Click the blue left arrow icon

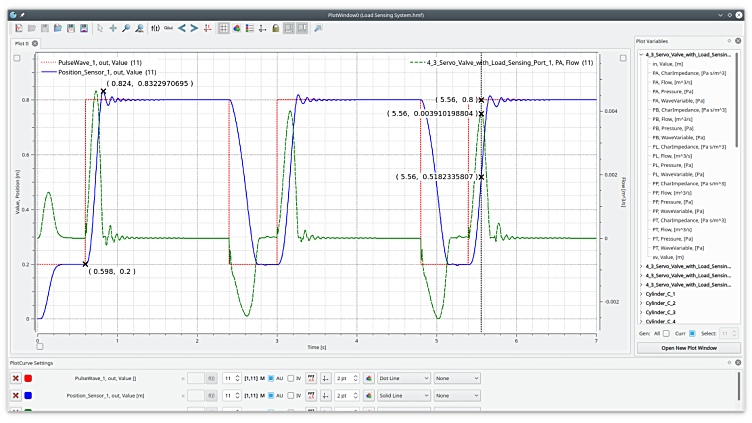tap(181, 28)
